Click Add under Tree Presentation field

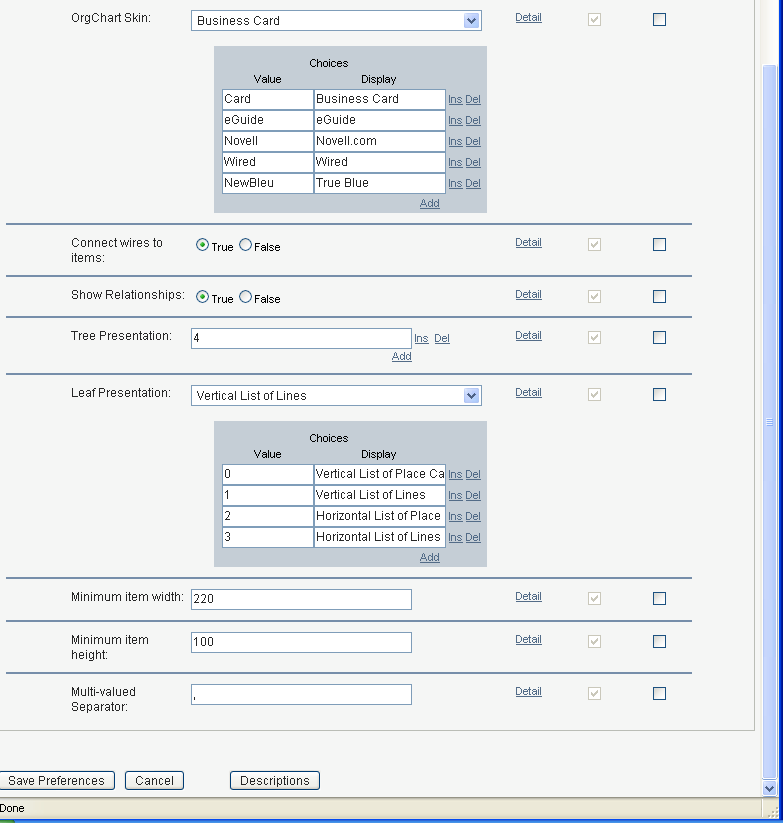tap(401, 356)
